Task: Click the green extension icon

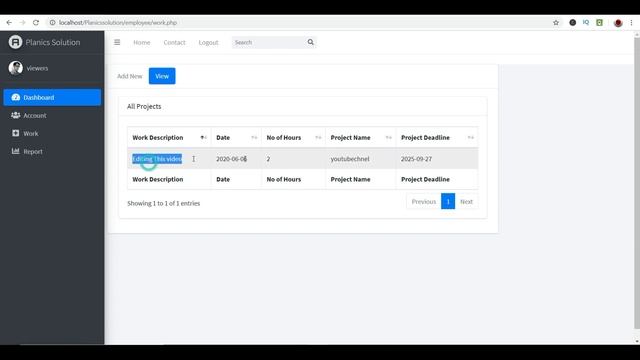Action: coord(600,23)
